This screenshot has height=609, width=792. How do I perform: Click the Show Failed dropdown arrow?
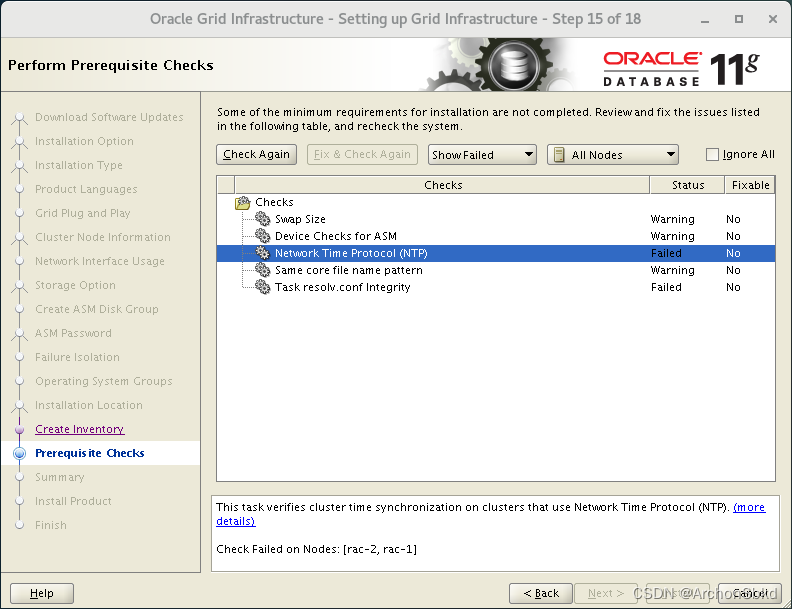[528, 154]
